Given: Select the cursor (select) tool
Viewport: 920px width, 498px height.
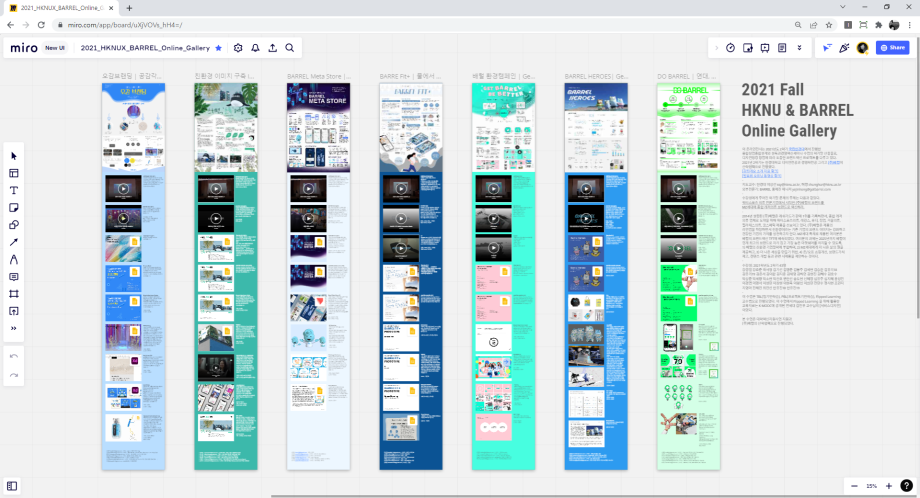Looking at the screenshot, I should coord(14,156).
